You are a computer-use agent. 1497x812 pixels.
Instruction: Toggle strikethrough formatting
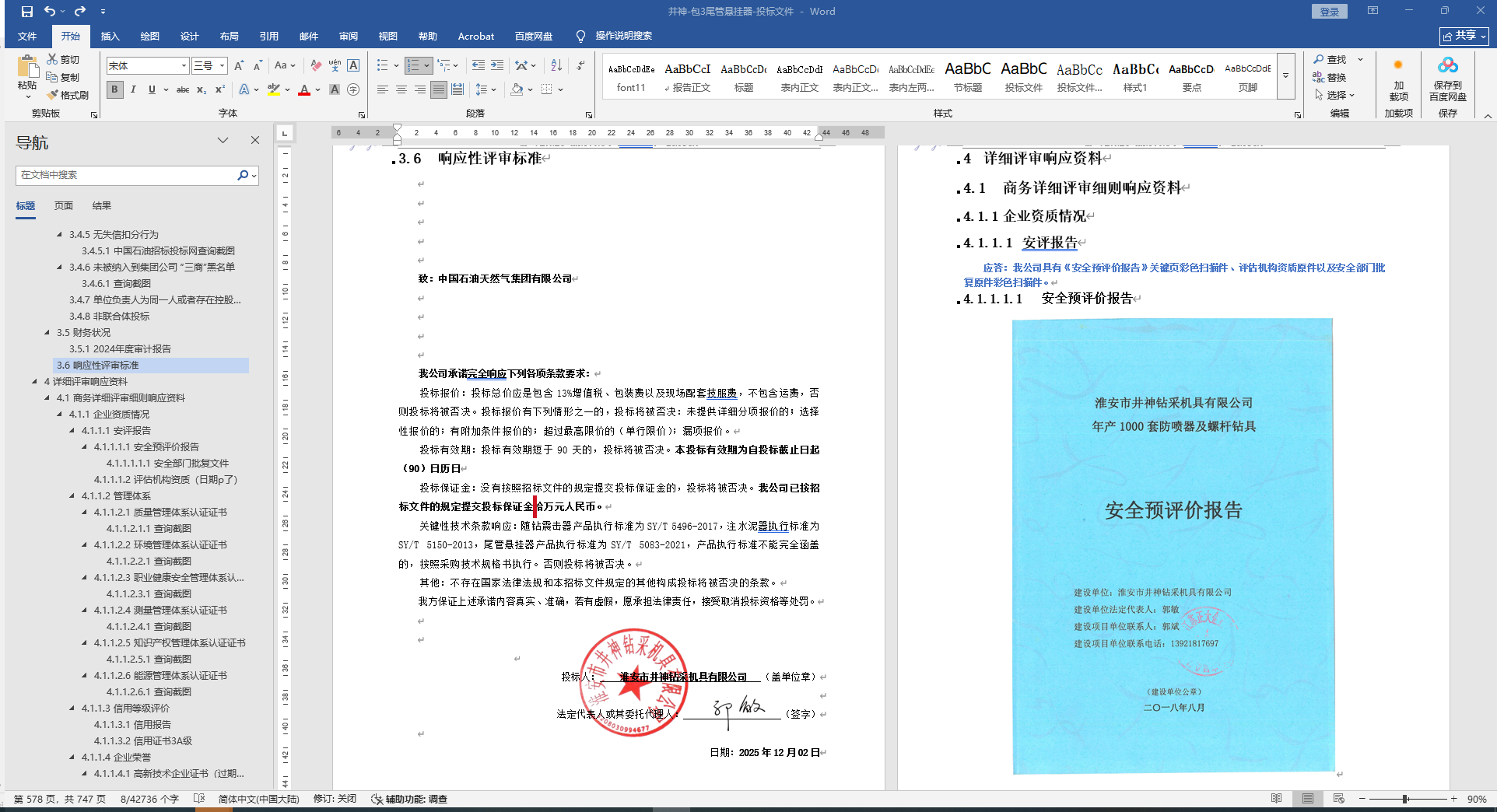click(183, 89)
